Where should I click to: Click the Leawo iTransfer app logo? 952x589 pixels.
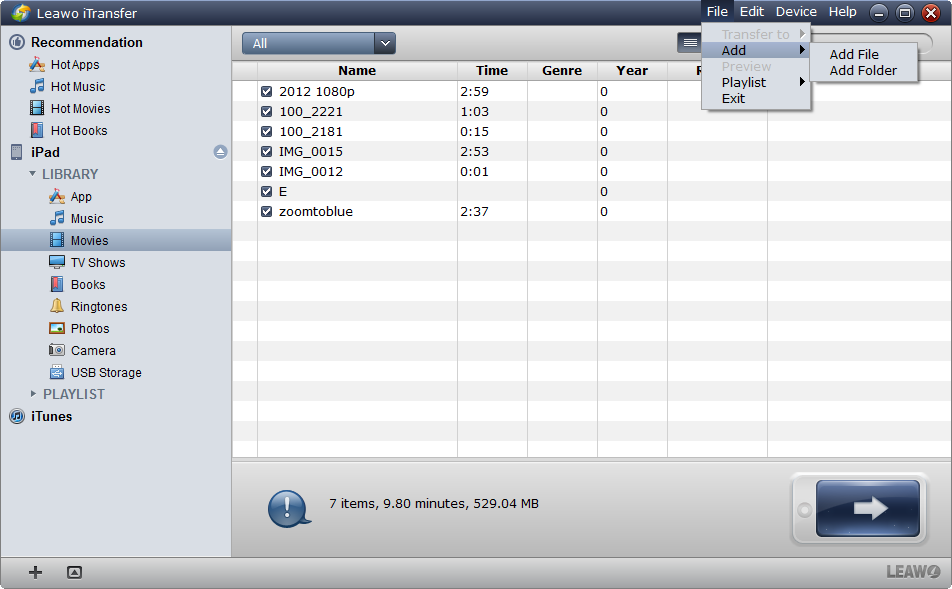(x=21, y=13)
